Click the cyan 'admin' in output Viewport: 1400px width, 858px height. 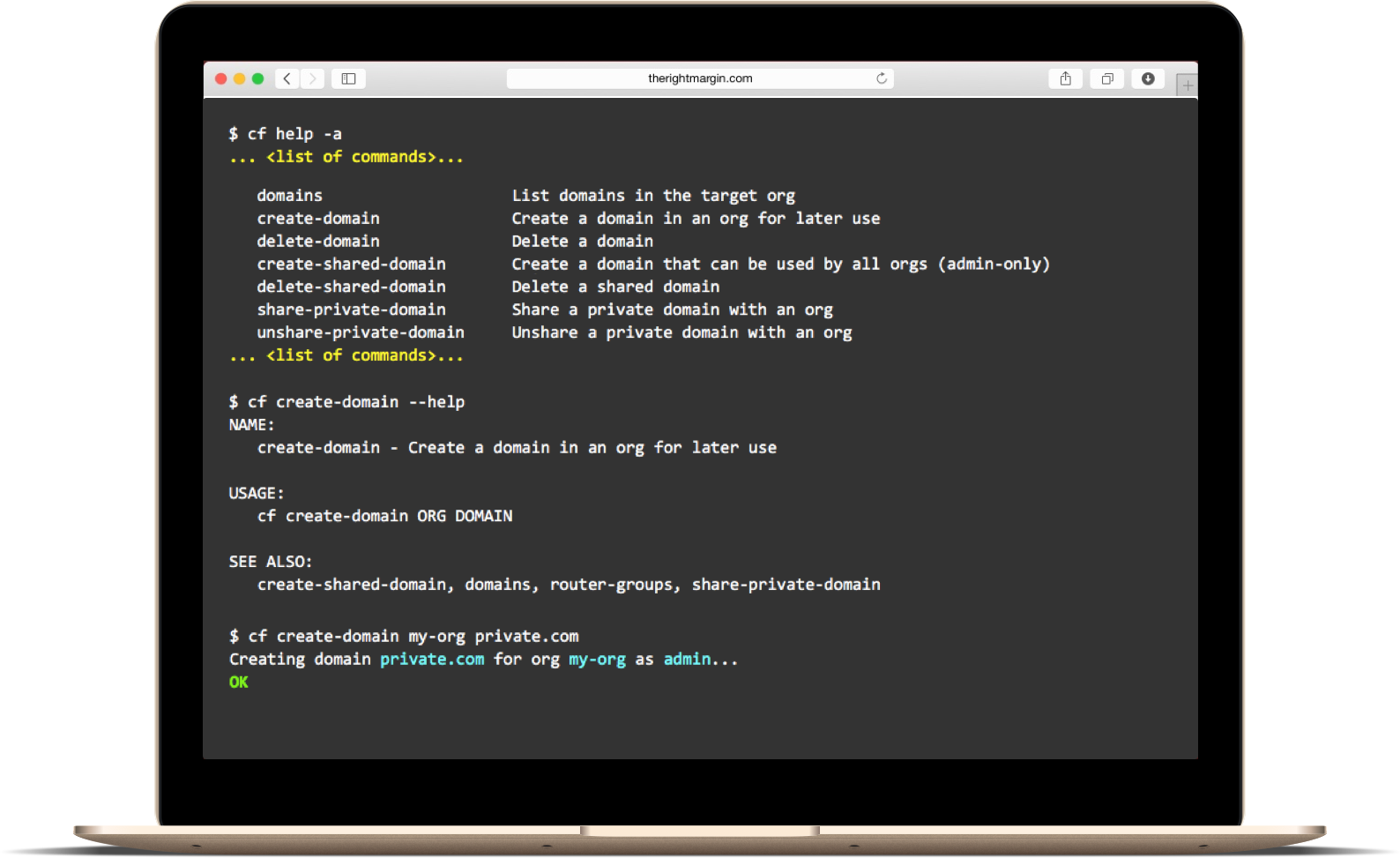click(687, 660)
